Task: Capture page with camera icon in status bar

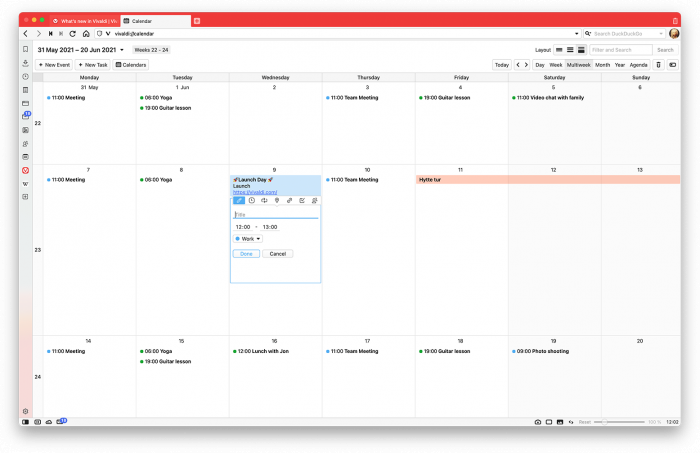Action: coord(538,422)
